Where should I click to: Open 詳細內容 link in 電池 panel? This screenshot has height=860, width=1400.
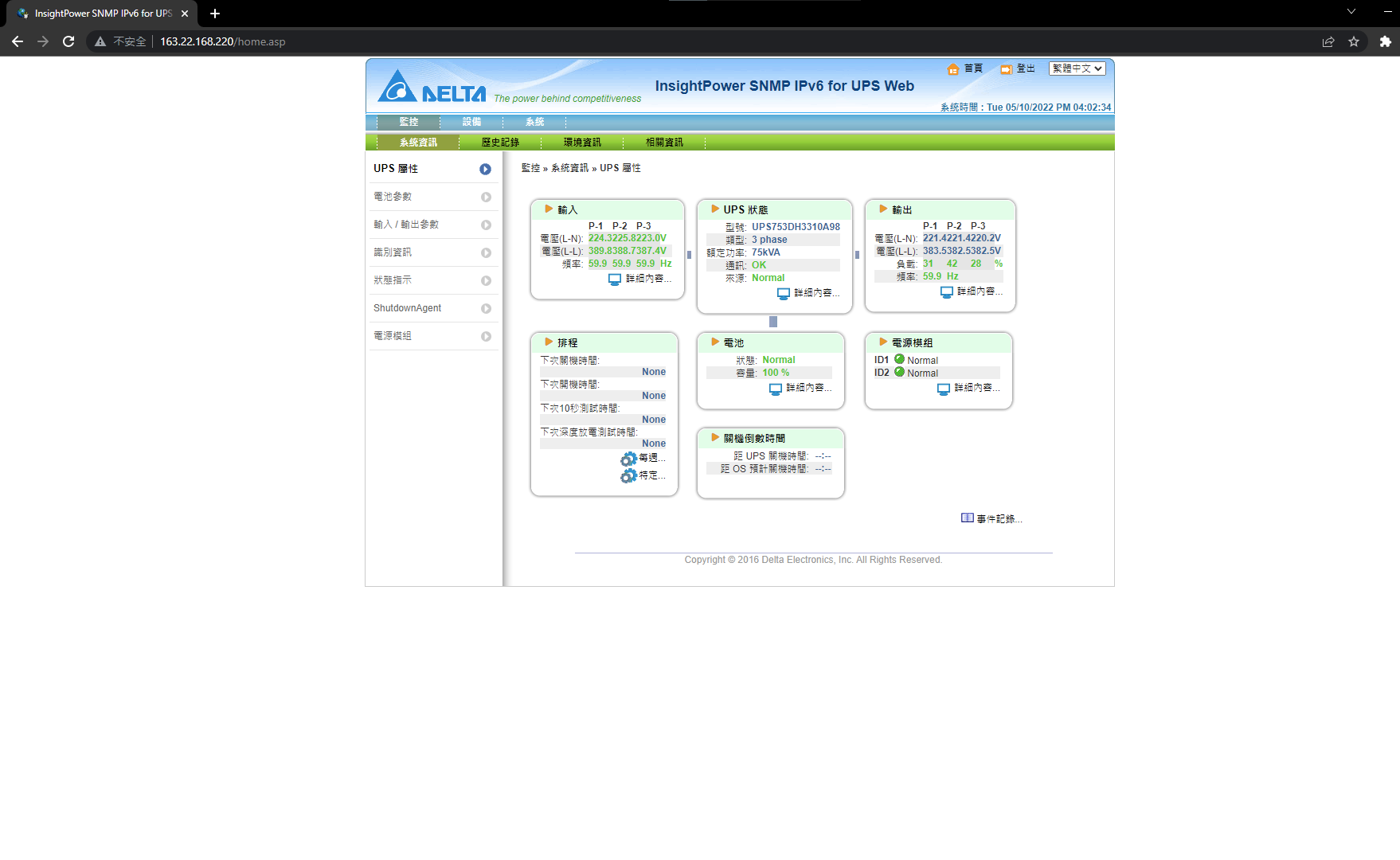[x=809, y=388]
